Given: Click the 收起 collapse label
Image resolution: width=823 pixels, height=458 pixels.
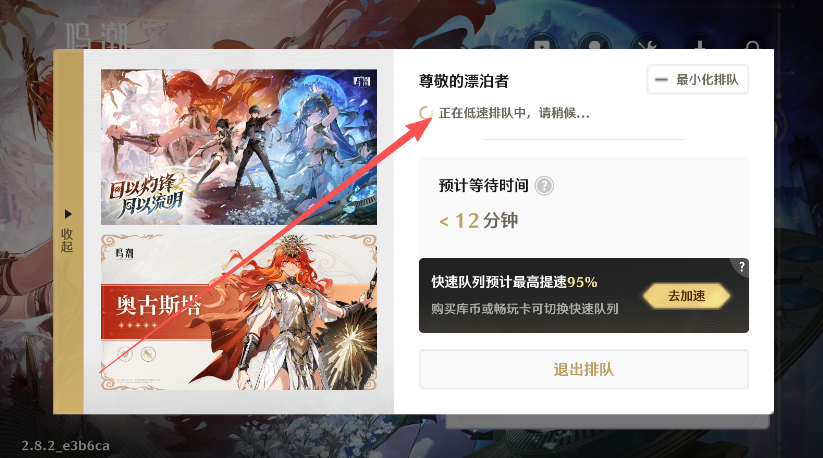Looking at the screenshot, I should (67, 240).
